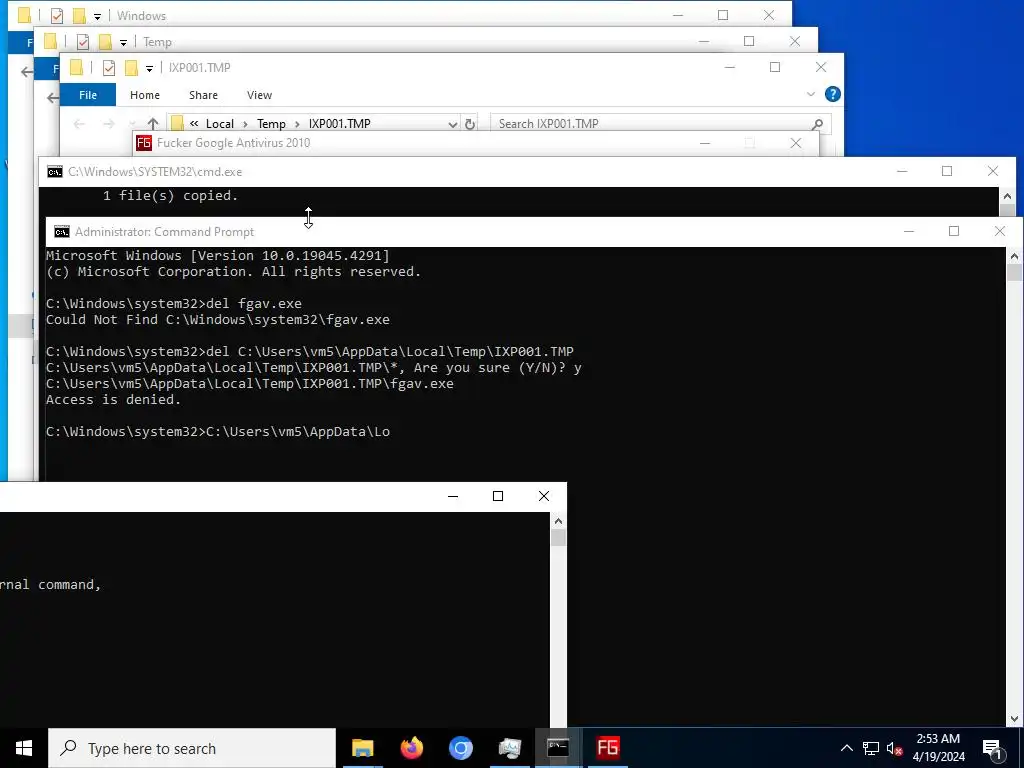Click 'Could Not Find' error line
1024x768 pixels.
click(217, 320)
